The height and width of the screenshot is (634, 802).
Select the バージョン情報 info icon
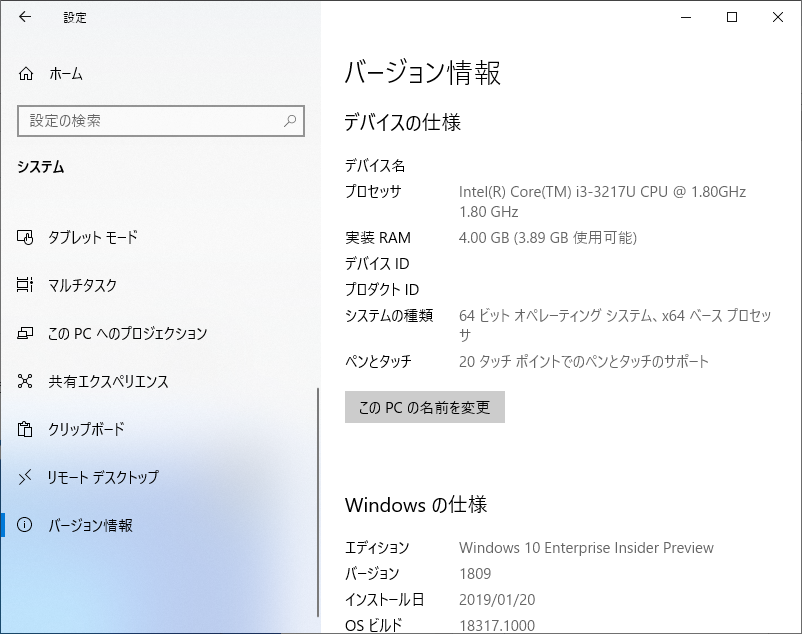25,525
